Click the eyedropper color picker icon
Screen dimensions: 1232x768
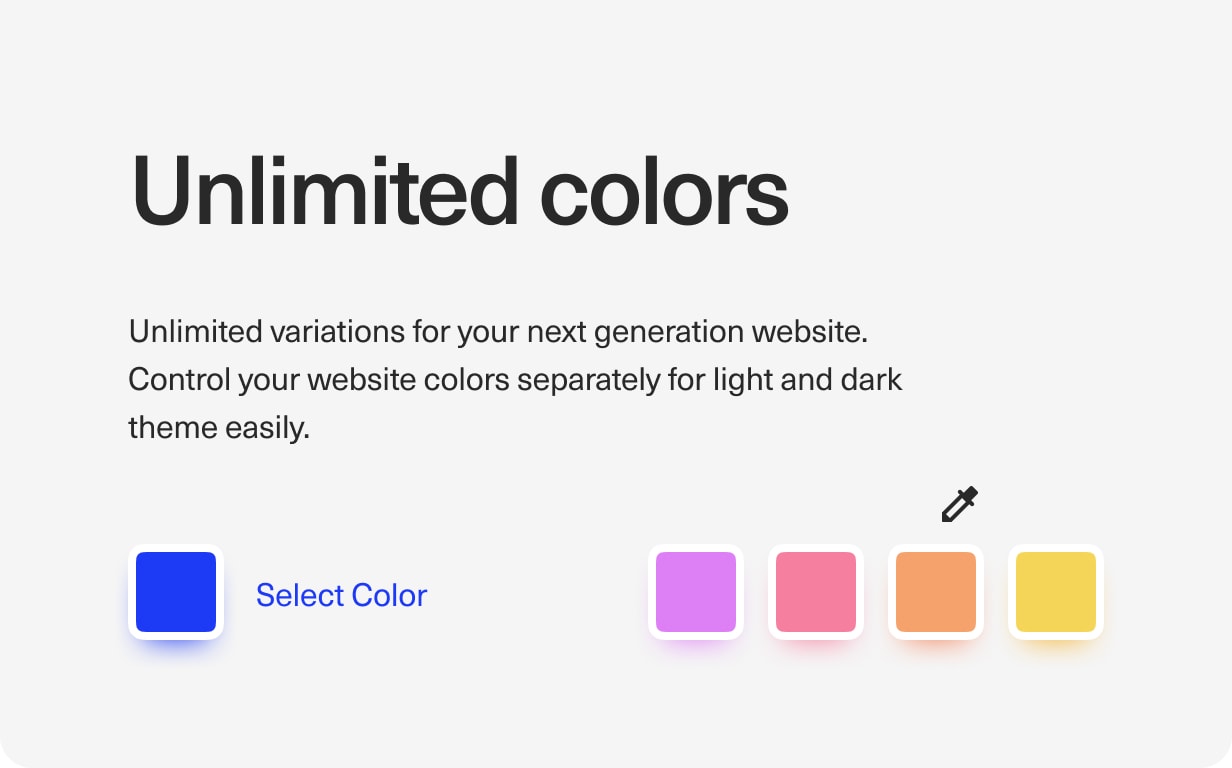tap(959, 504)
